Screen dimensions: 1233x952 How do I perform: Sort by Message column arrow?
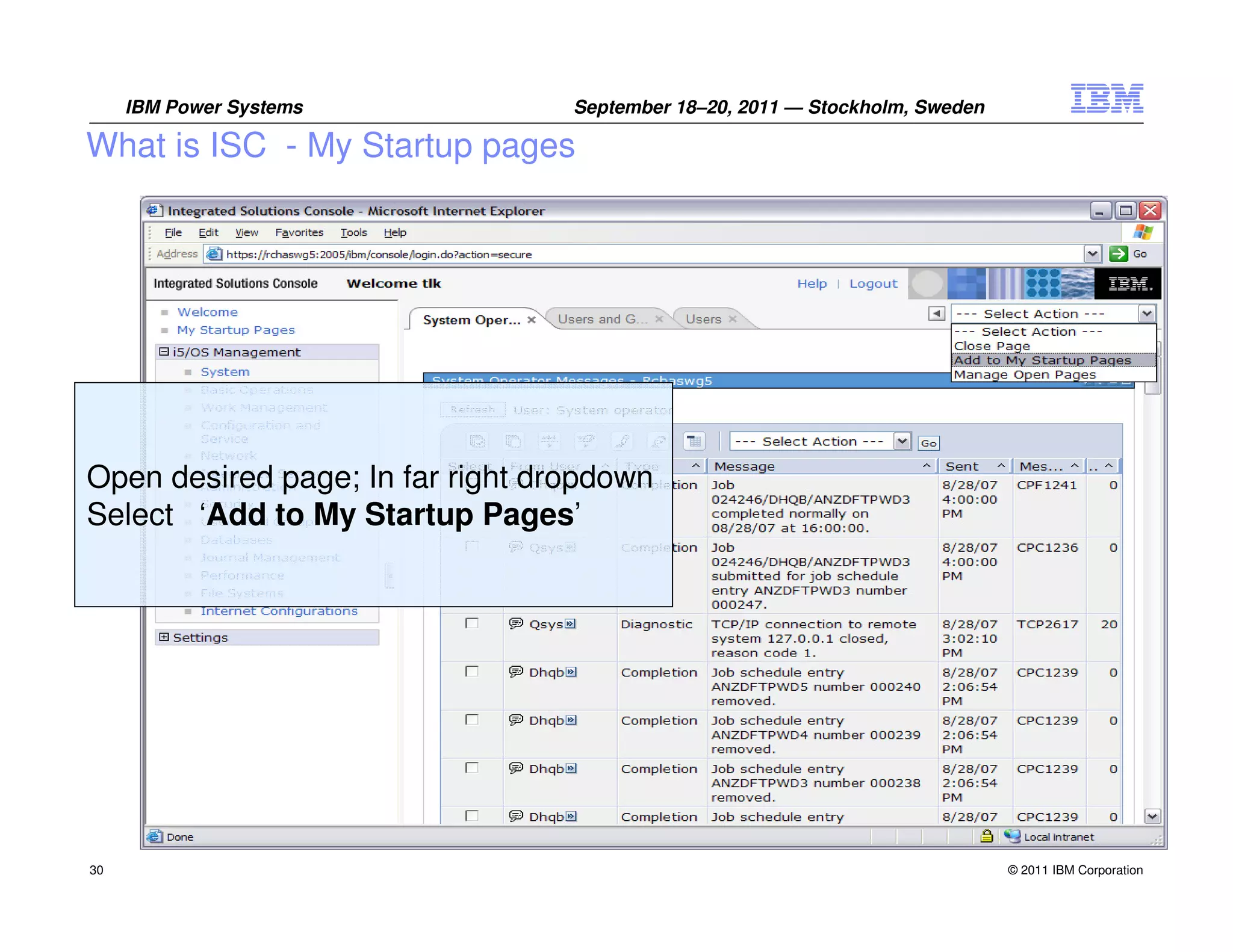(927, 466)
